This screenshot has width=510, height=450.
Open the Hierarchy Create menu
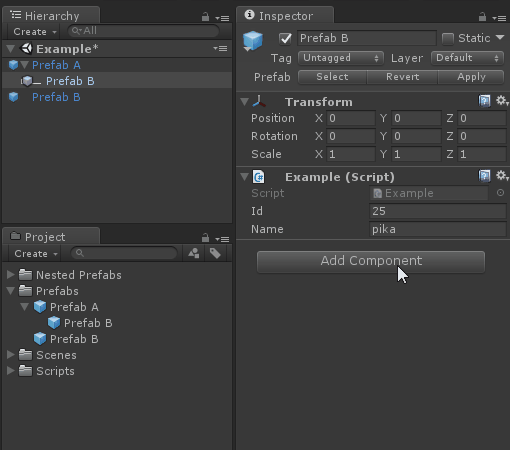coord(34,32)
